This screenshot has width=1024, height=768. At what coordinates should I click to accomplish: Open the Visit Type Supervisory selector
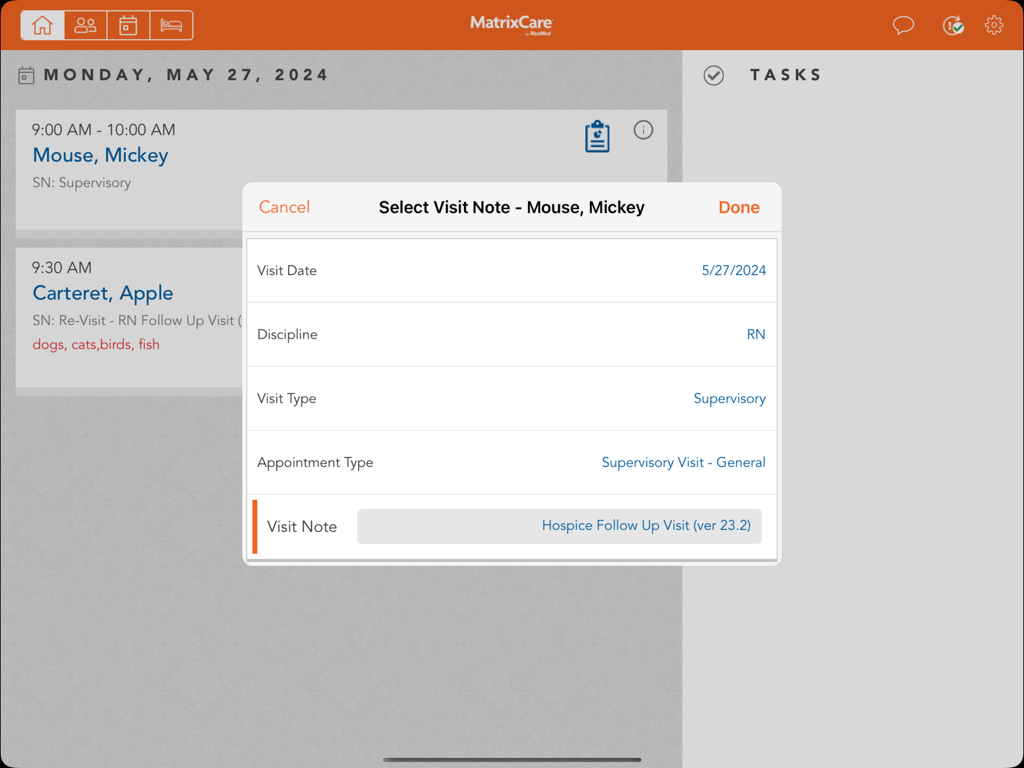730,398
